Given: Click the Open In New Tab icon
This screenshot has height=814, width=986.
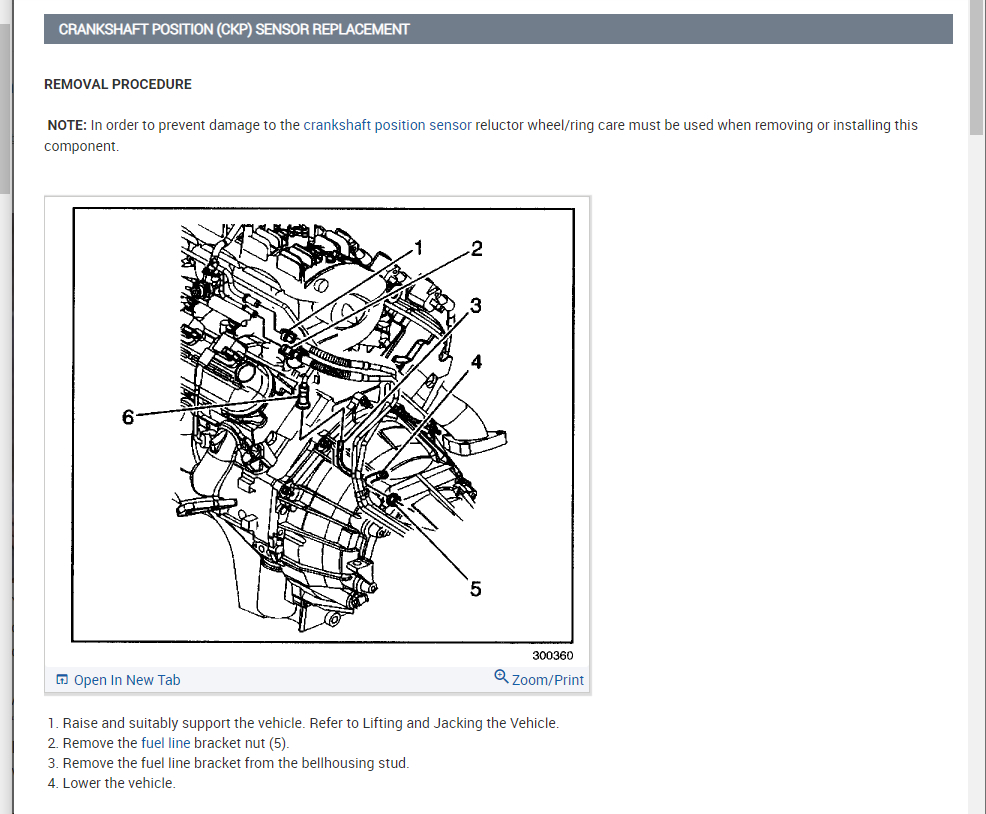Looking at the screenshot, I should click(x=62, y=679).
